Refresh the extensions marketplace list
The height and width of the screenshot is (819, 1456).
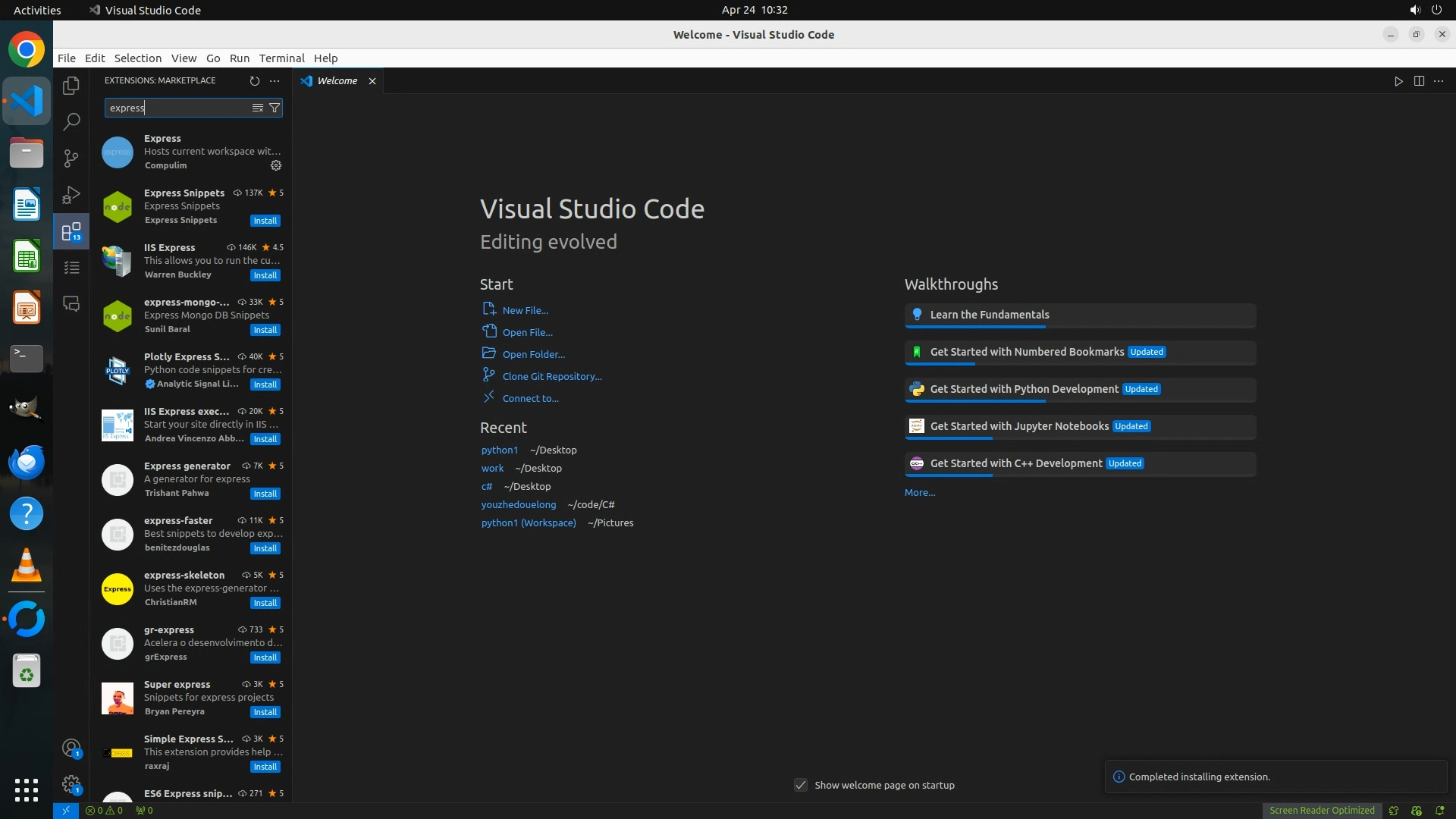pos(255,80)
